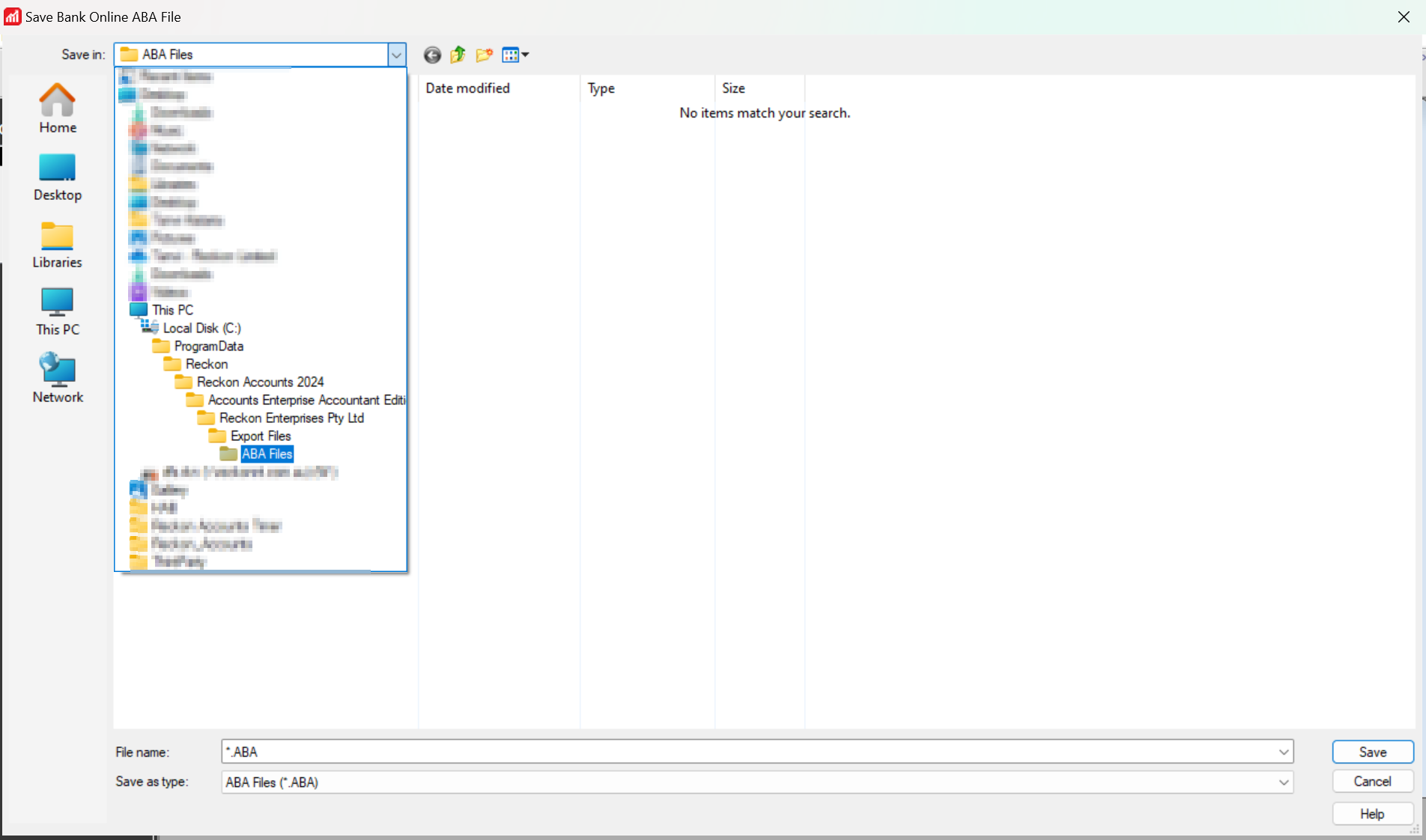Go back using the back arrow icon
This screenshot has width=1426, height=840.
point(432,55)
